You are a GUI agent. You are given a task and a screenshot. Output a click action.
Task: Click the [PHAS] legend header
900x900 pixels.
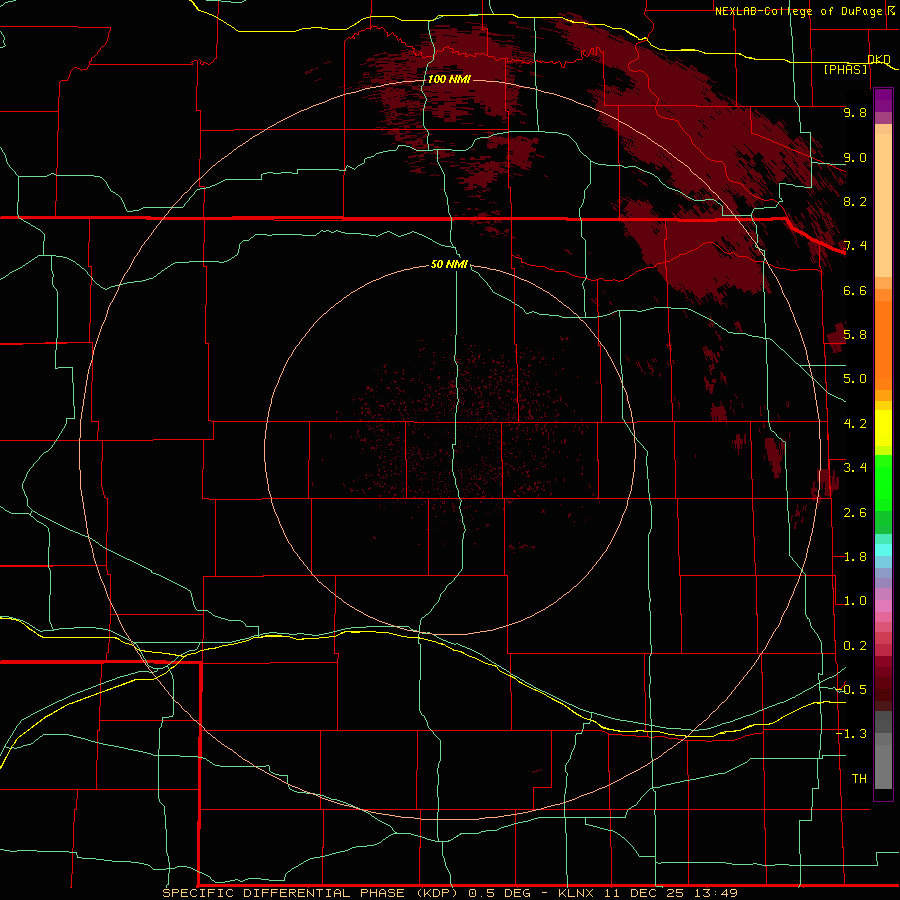(845, 69)
